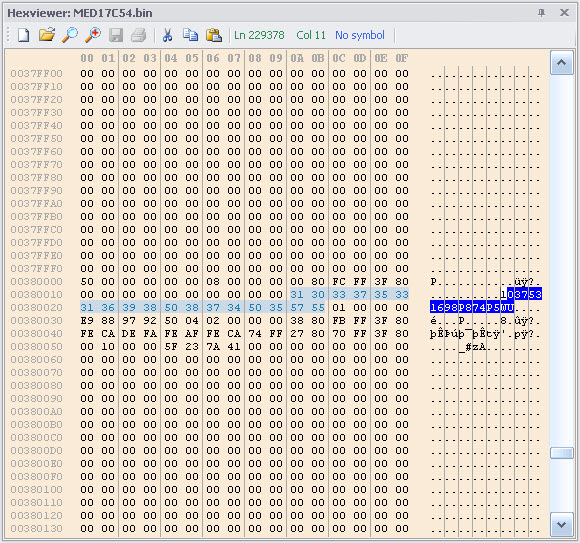Click the 0F column header
The width and height of the screenshot is (580, 543).
402,58
